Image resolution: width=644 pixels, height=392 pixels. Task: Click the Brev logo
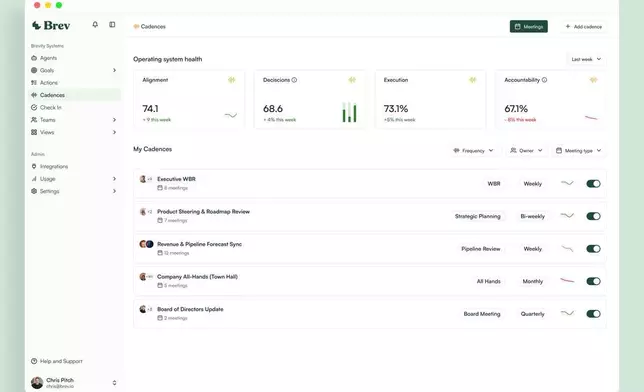click(51, 25)
